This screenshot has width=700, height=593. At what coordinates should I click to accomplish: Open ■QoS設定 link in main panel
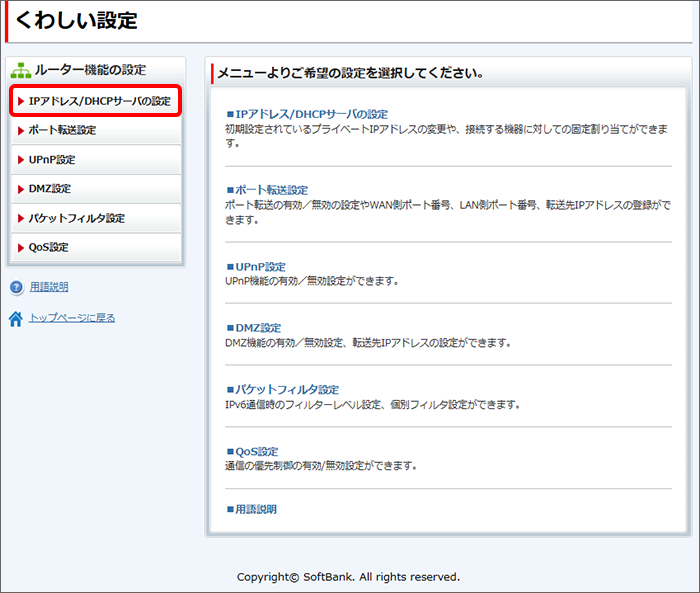[x=252, y=451]
